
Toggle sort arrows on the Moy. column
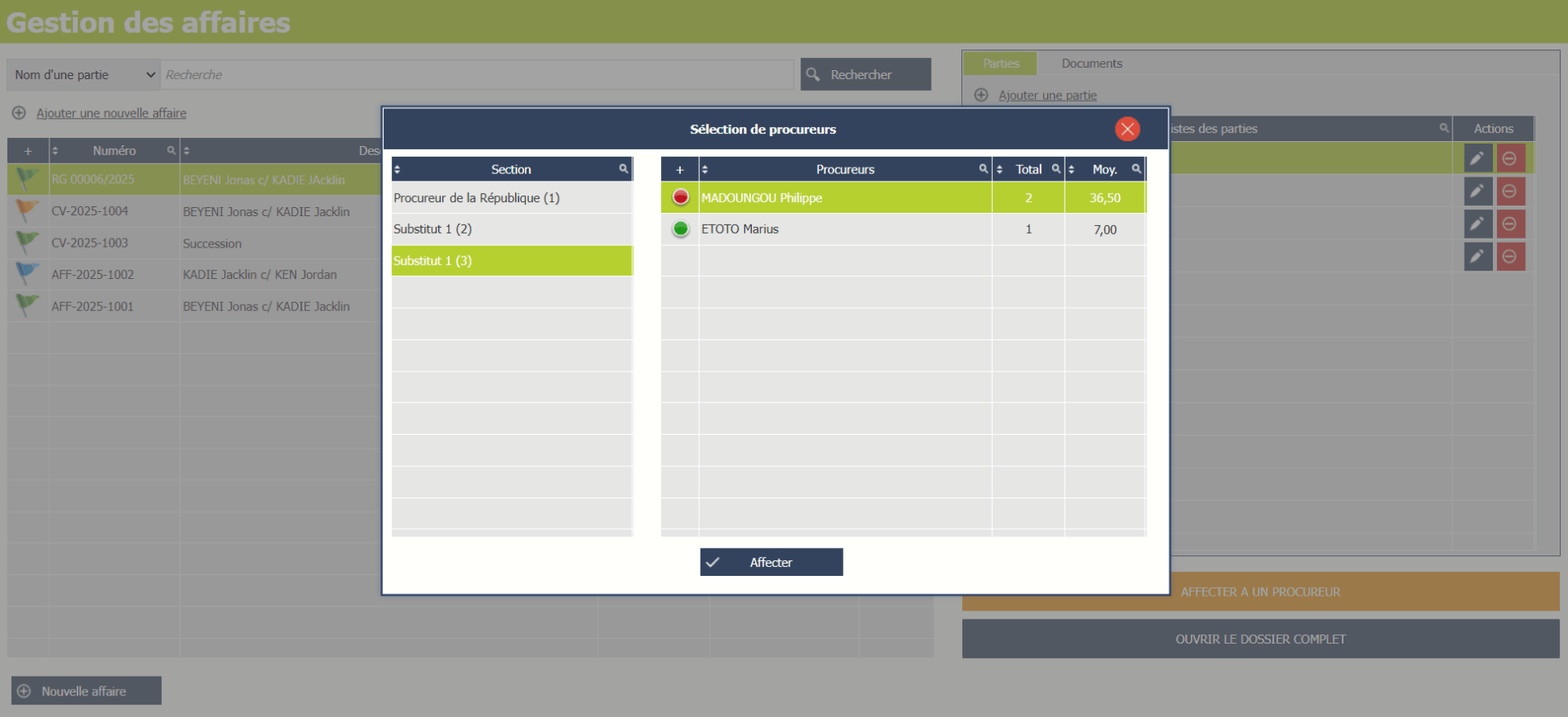[x=1071, y=169]
